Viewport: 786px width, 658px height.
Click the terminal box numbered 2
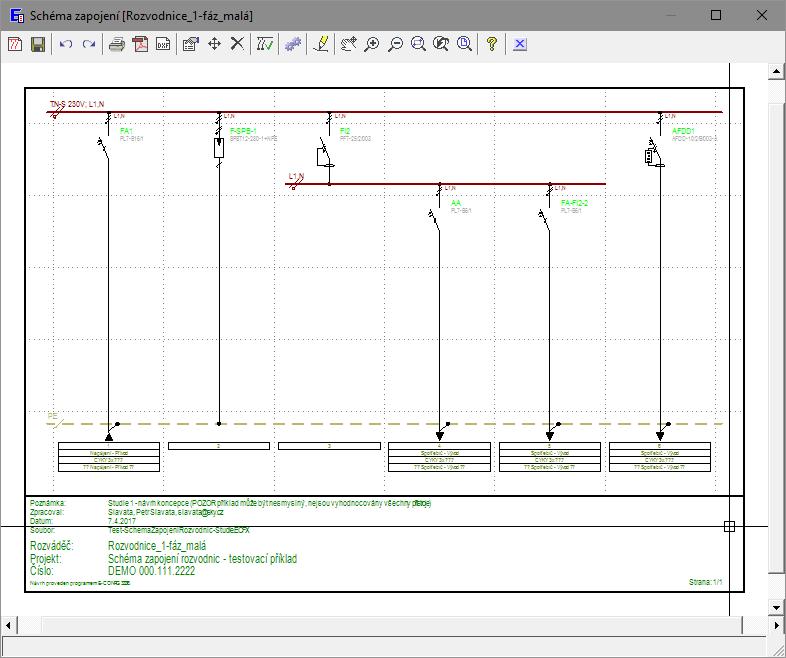click(219, 446)
